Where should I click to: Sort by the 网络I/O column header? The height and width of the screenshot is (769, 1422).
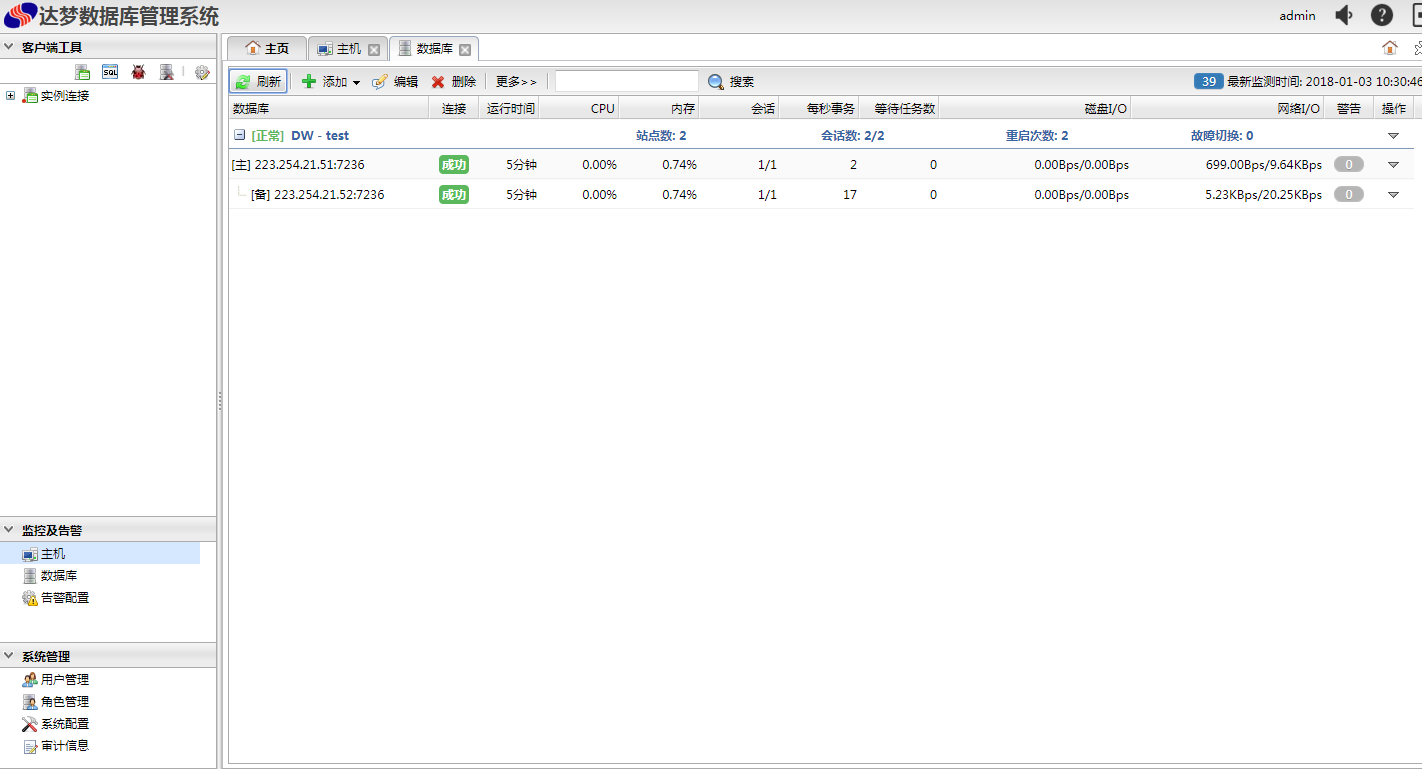[1228, 108]
